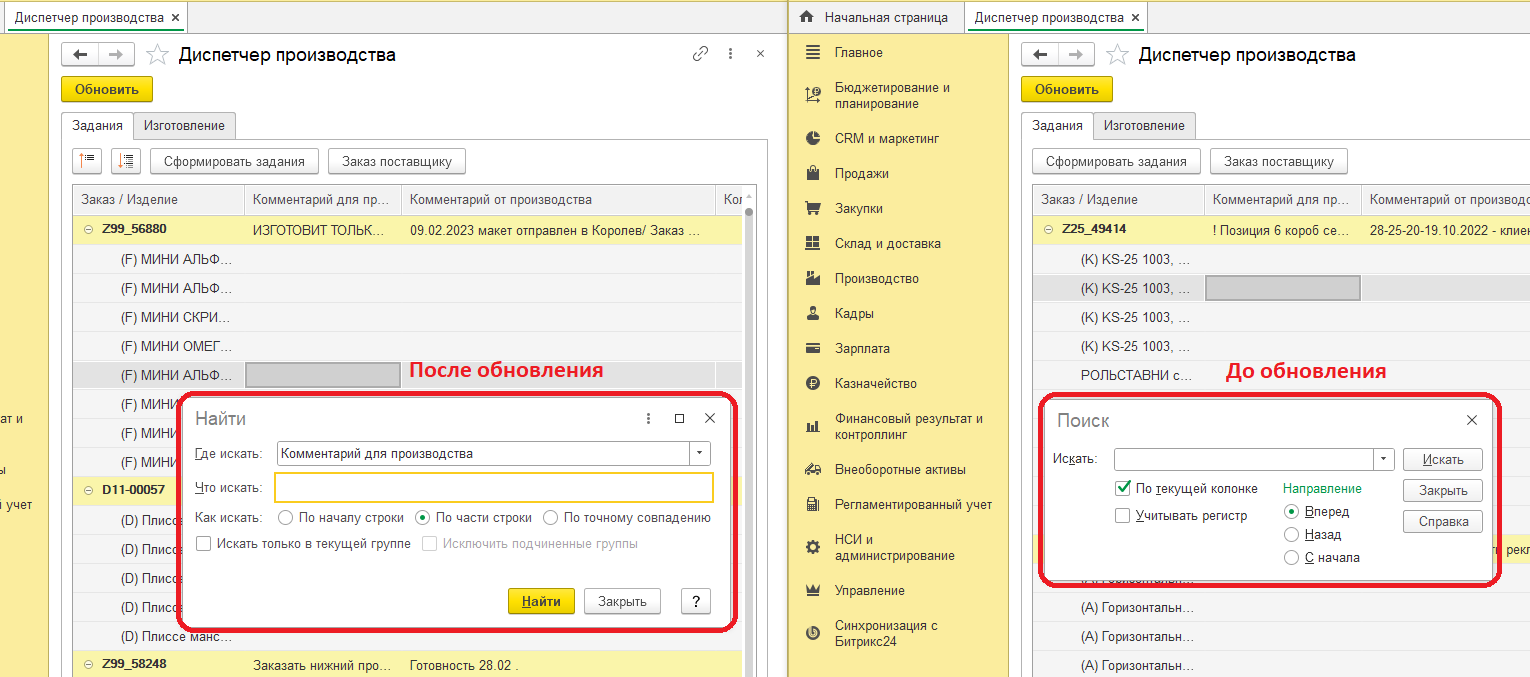Select 'По началу строки' radio option
The image size is (1530, 677).
coord(285,518)
